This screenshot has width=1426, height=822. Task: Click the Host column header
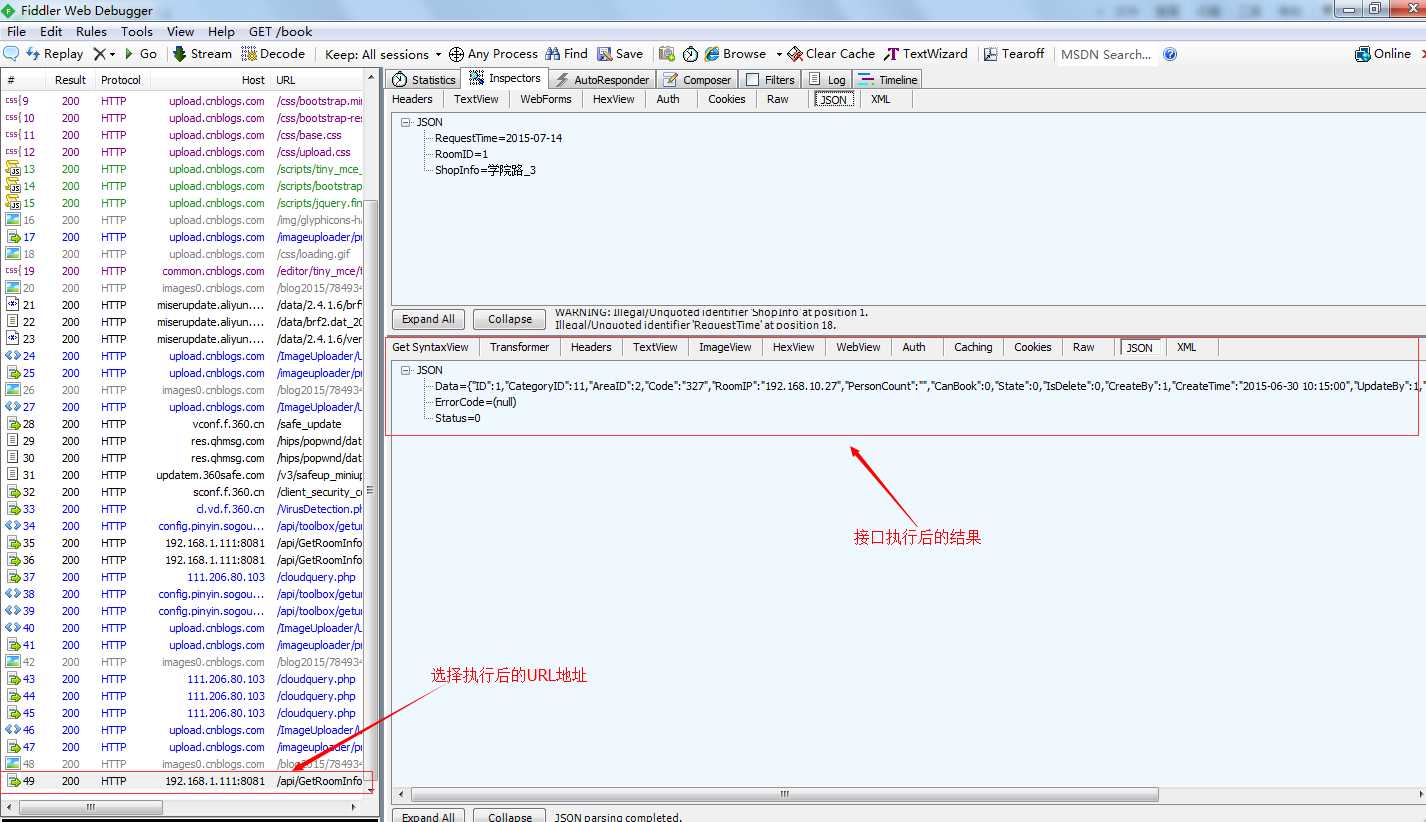pyautogui.click(x=211, y=80)
